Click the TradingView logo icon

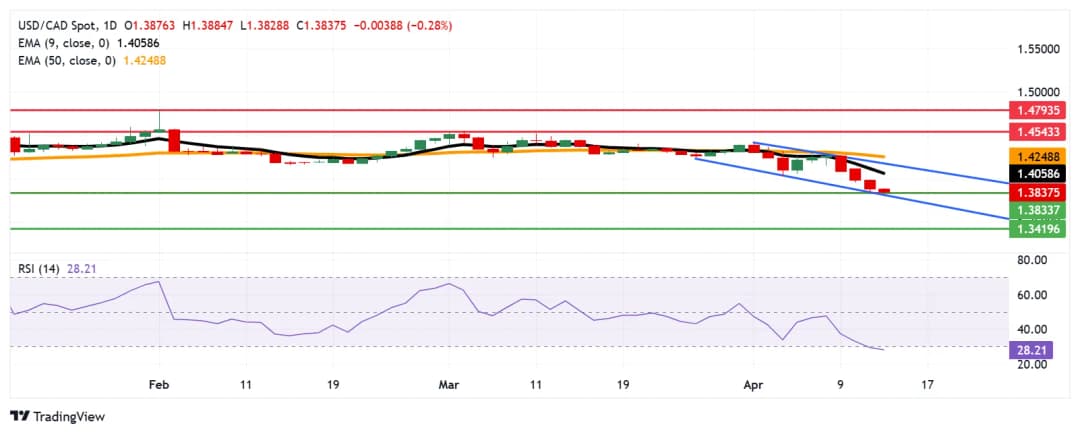pyautogui.click(x=18, y=416)
